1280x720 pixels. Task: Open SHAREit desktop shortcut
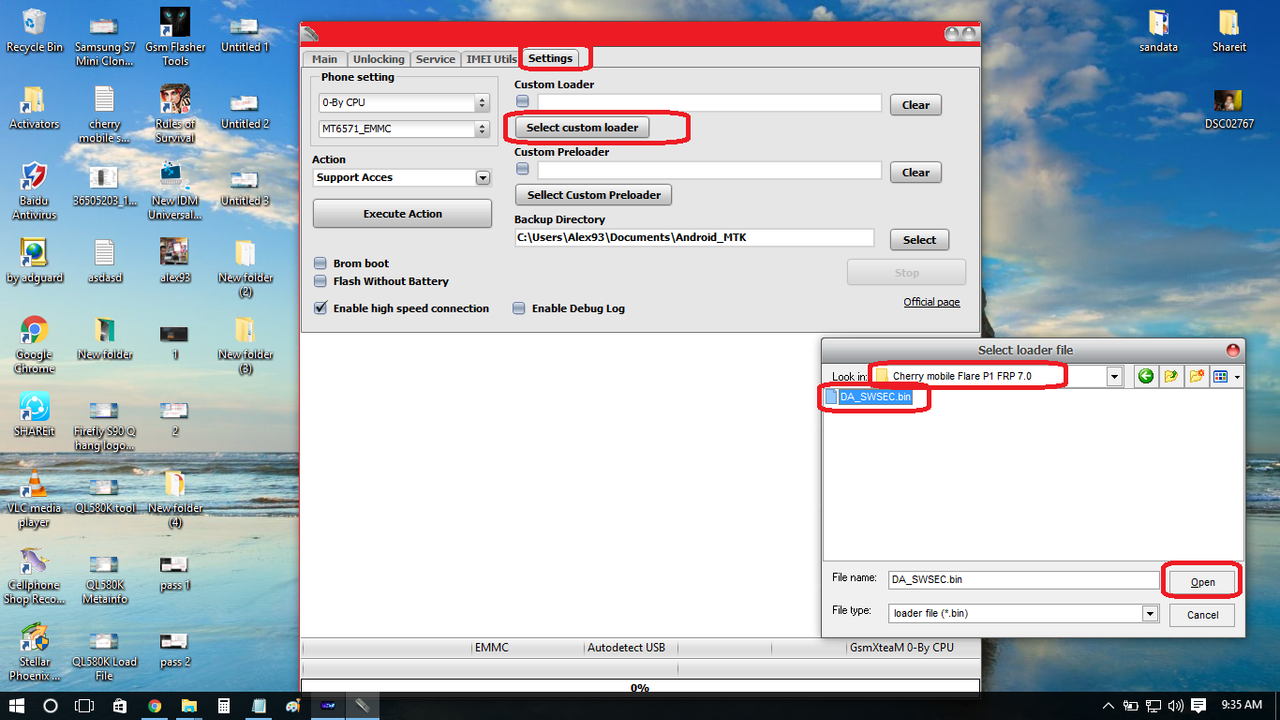(34, 415)
